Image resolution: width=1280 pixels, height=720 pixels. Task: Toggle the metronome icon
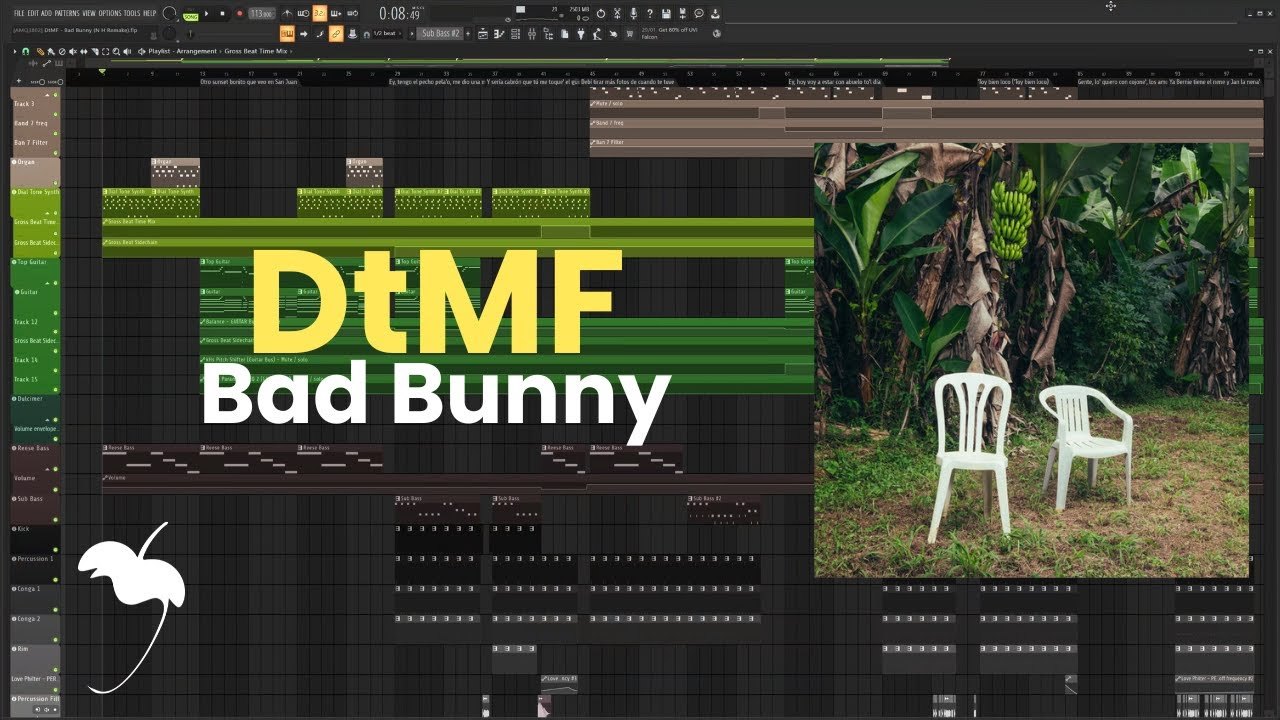287,14
